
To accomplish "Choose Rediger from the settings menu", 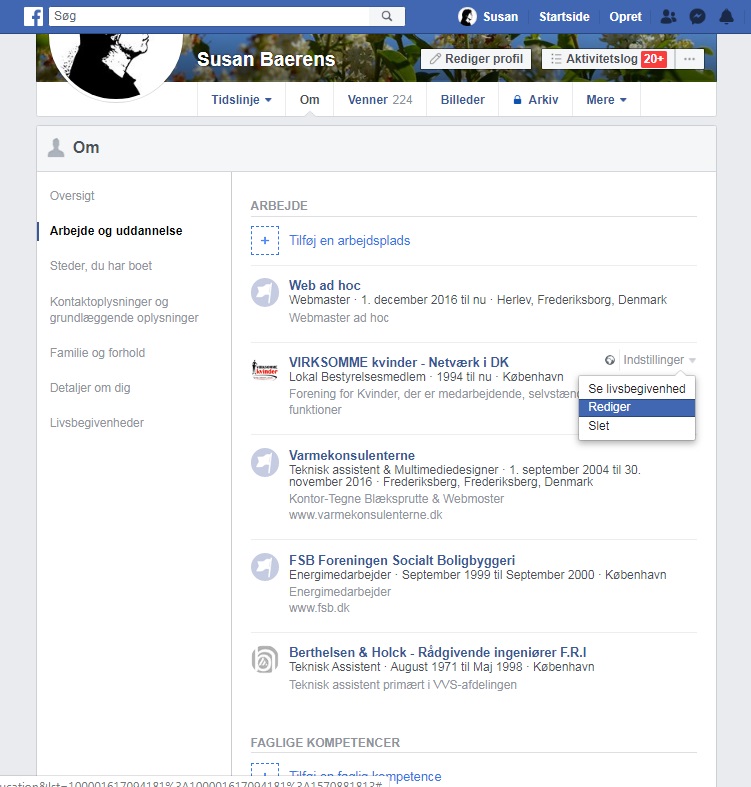I will click(x=637, y=407).
